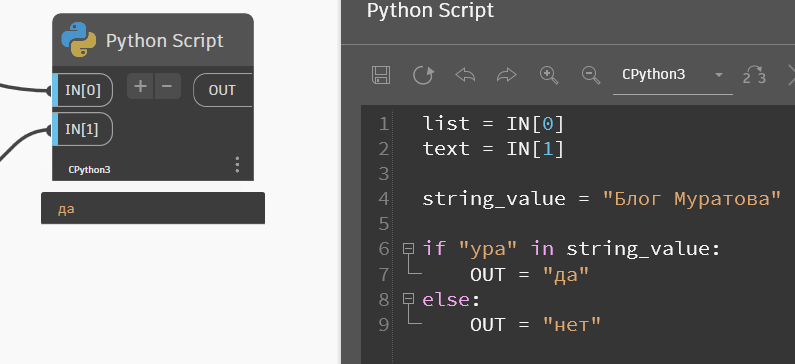Click the Python logo on the node
The image size is (795, 364).
point(79,40)
